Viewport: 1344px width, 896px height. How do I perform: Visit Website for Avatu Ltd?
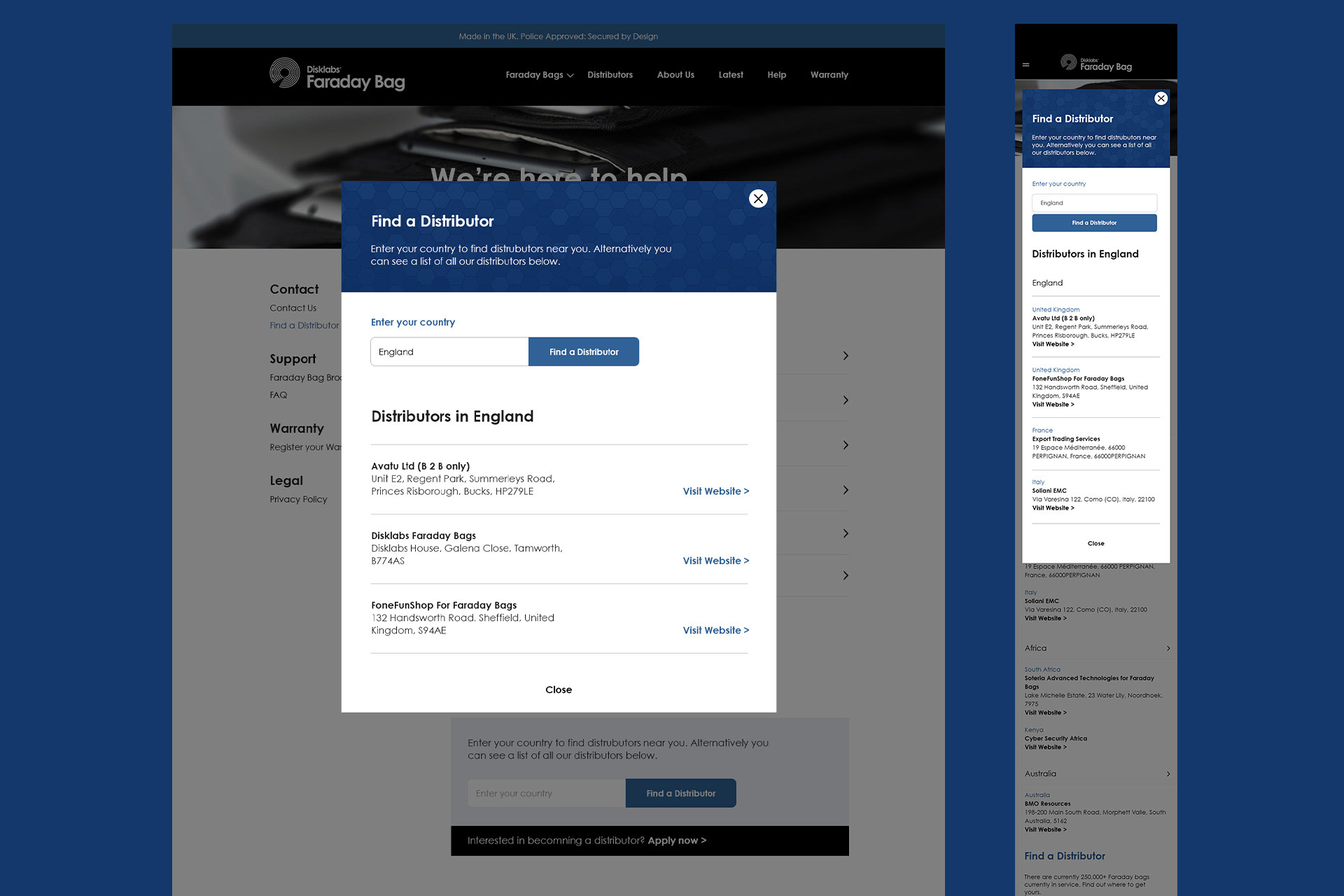click(x=715, y=491)
